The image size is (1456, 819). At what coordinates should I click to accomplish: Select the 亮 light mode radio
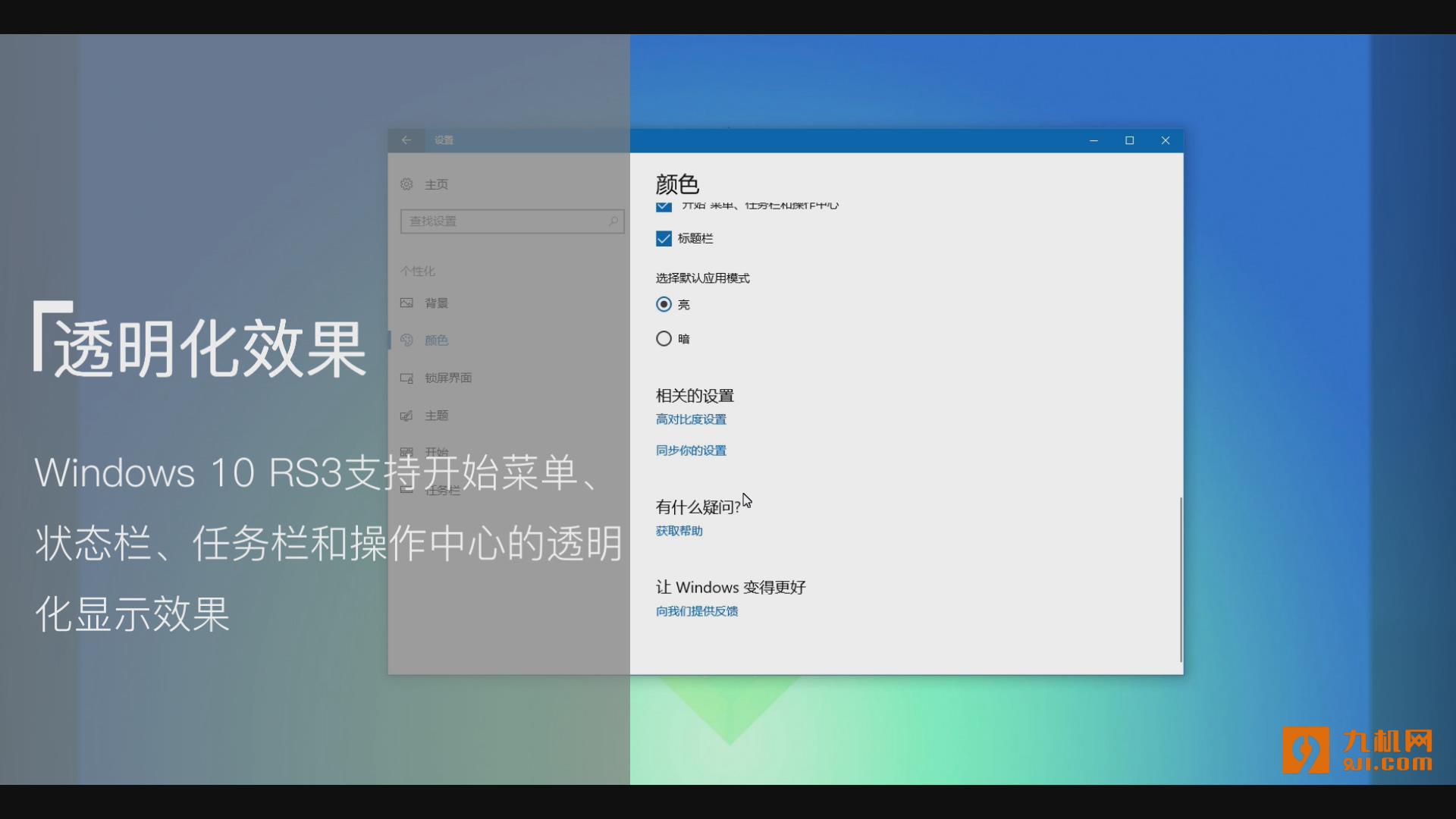[664, 304]
